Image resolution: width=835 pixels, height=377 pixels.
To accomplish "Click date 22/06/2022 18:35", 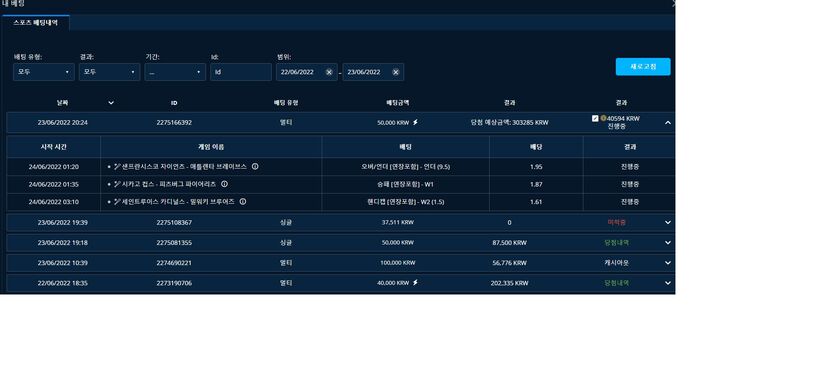I will tap(62, 283).
